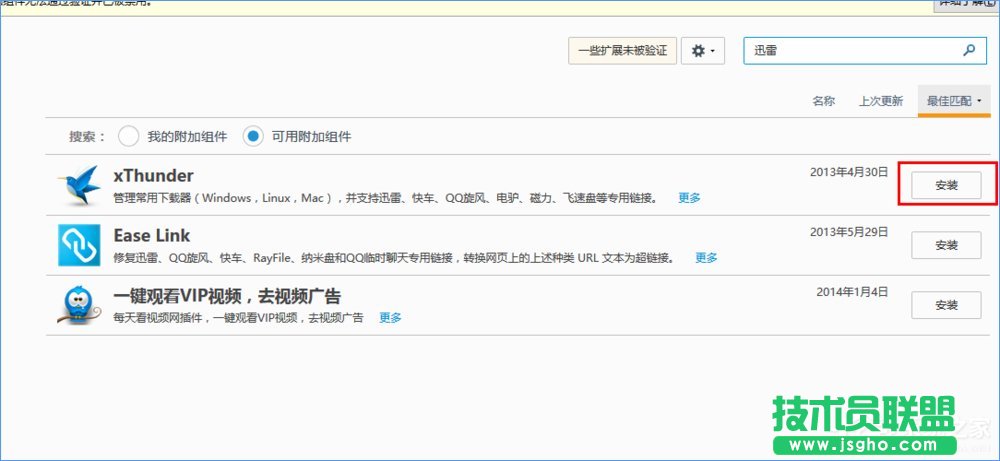This screenshot has width=1000, height=461.
Task: Click the blue bird VIP video icon
Action: (79, 305)
